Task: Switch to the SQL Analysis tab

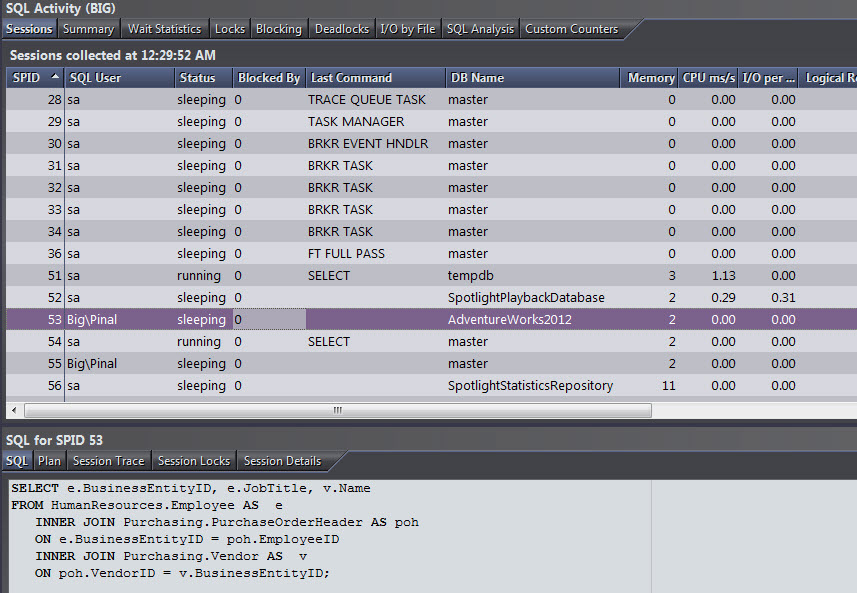Action: [480, 29]
